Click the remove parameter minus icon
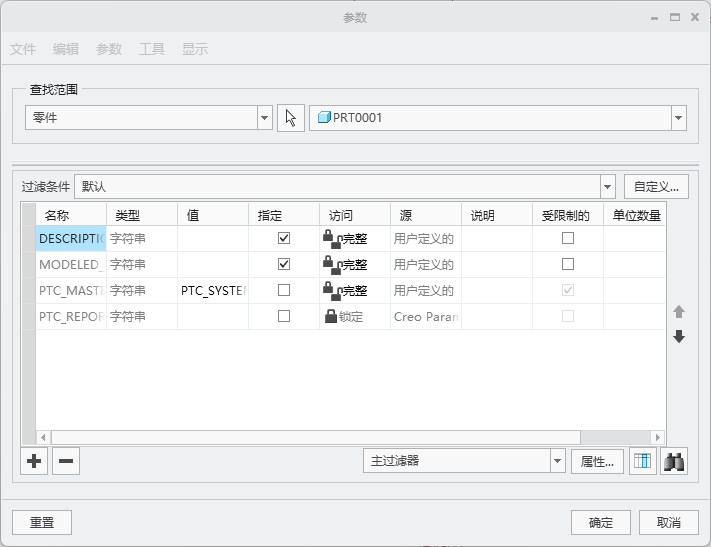This screenshot has width=711, height=547. point(66,461)
